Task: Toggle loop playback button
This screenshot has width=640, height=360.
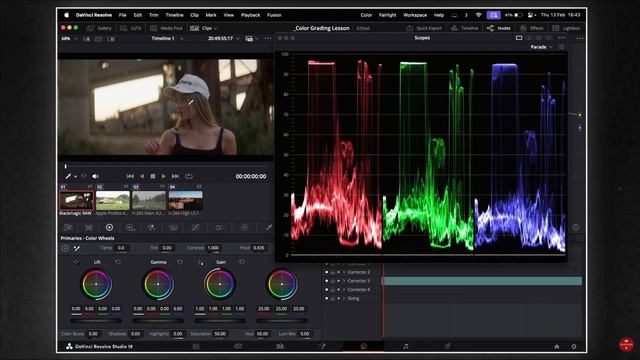Action: pos(189,176)
